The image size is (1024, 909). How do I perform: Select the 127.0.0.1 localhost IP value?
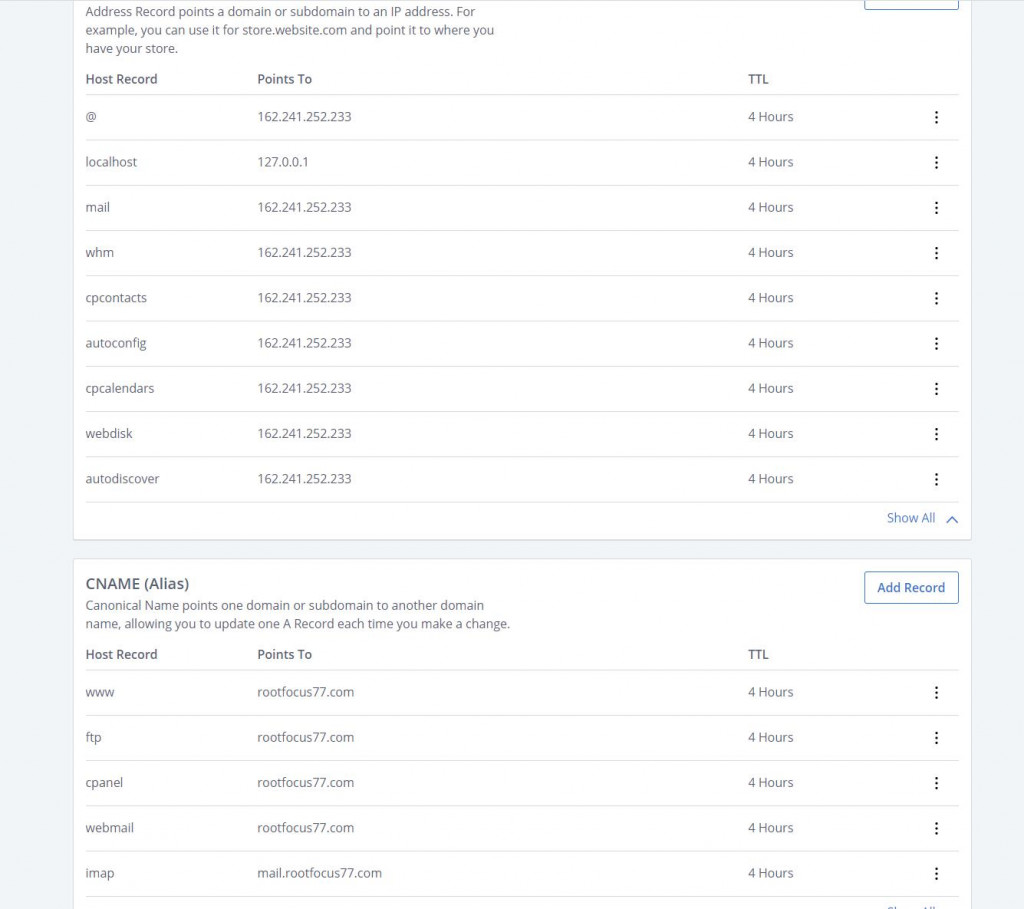click(x=283, y=162)
